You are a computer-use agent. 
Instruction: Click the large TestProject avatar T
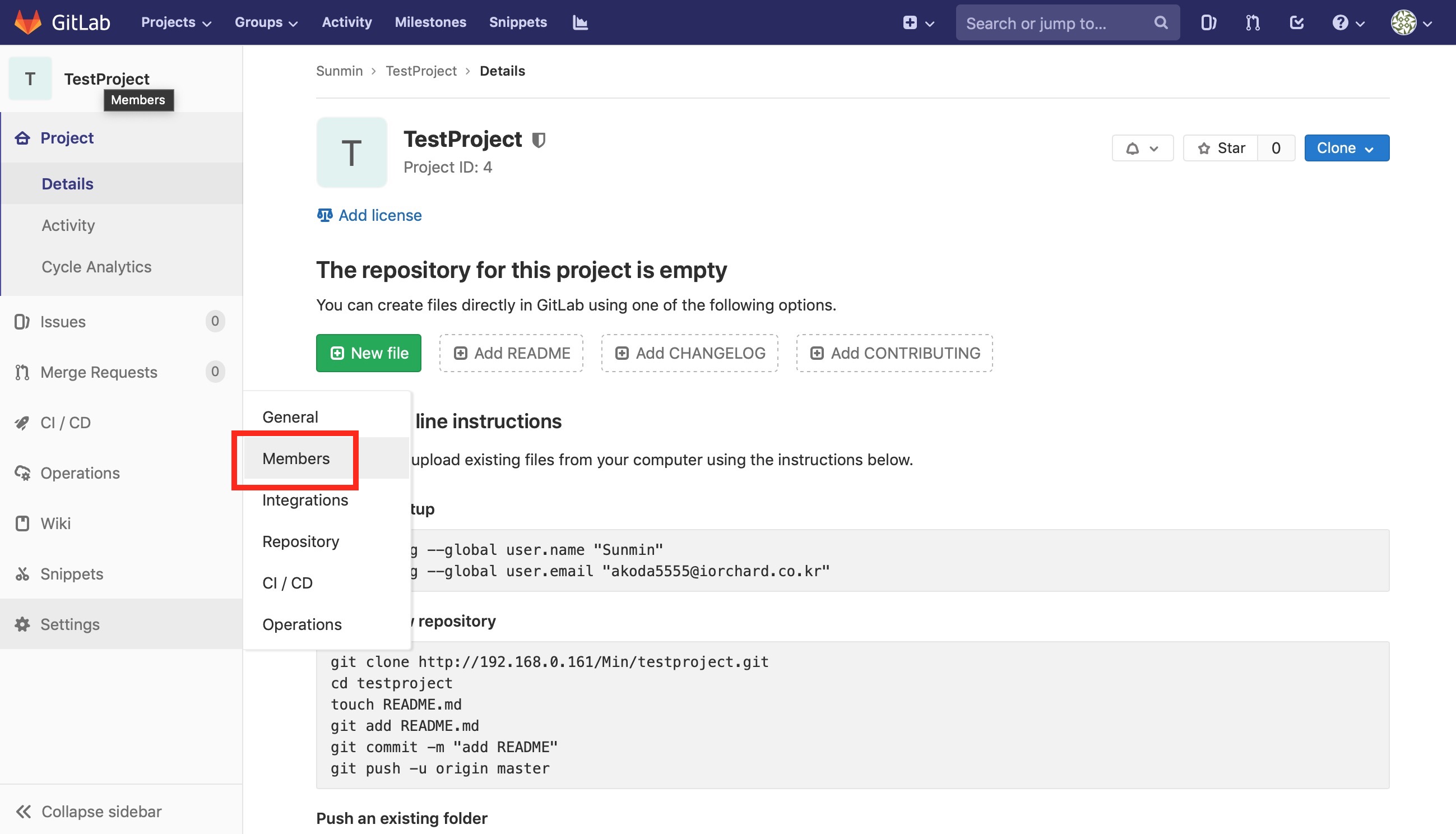[x=351, y=152]
